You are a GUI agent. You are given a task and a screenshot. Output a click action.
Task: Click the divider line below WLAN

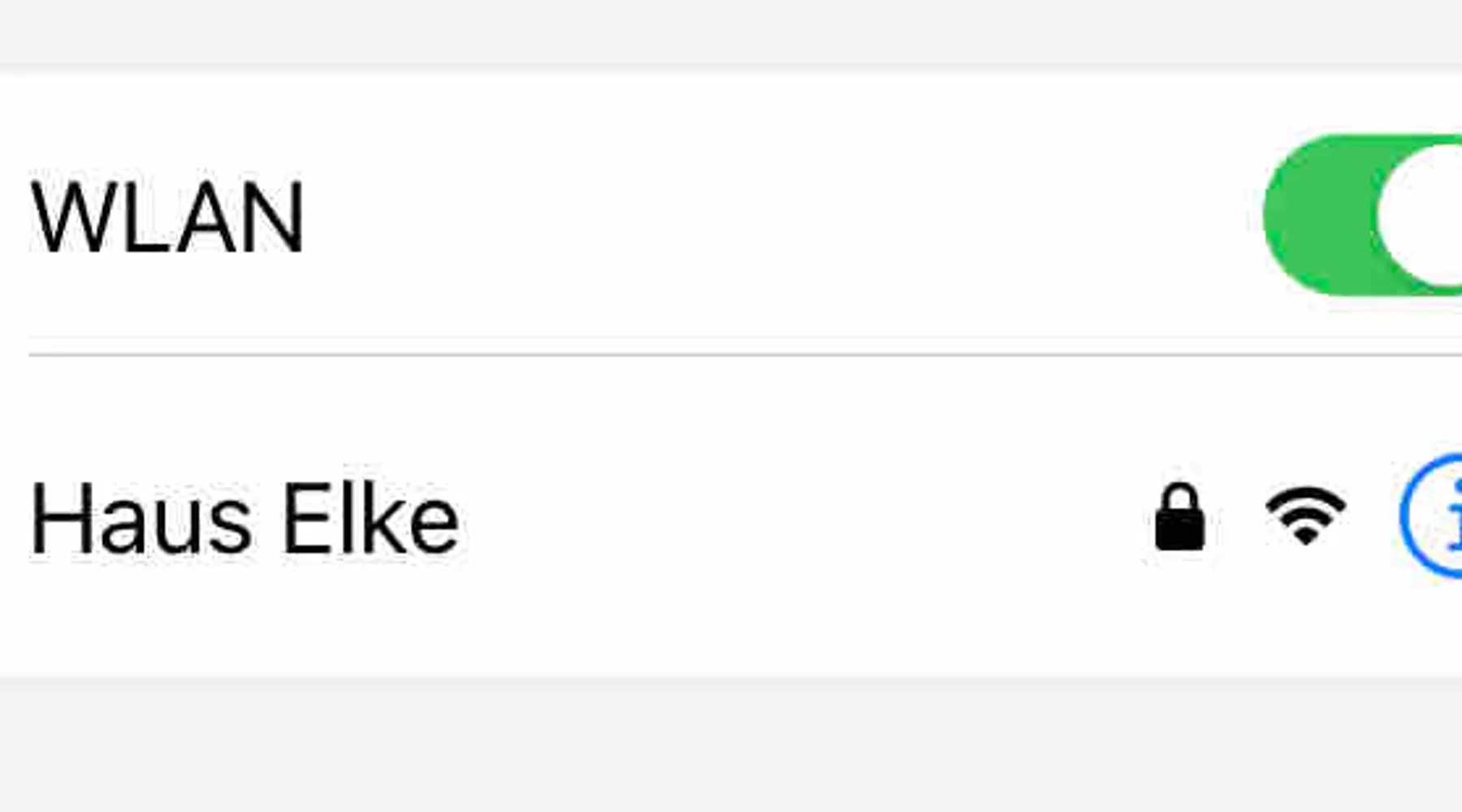(x=731, y=355)
